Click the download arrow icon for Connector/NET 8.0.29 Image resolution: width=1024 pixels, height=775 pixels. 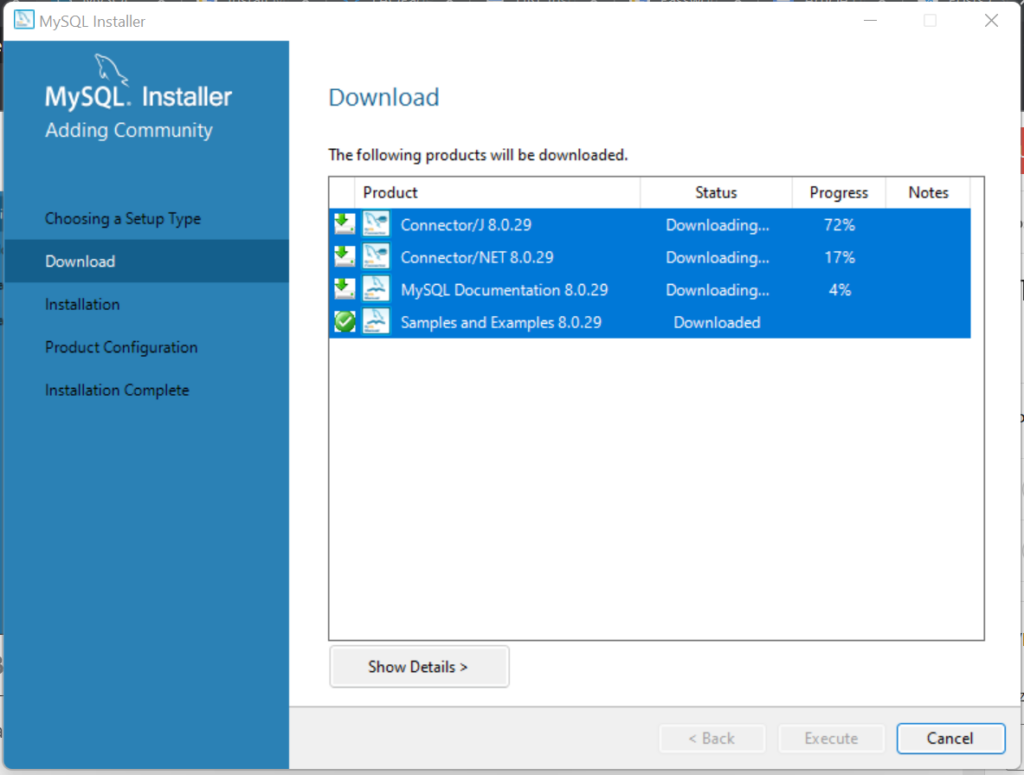point(344,257)
